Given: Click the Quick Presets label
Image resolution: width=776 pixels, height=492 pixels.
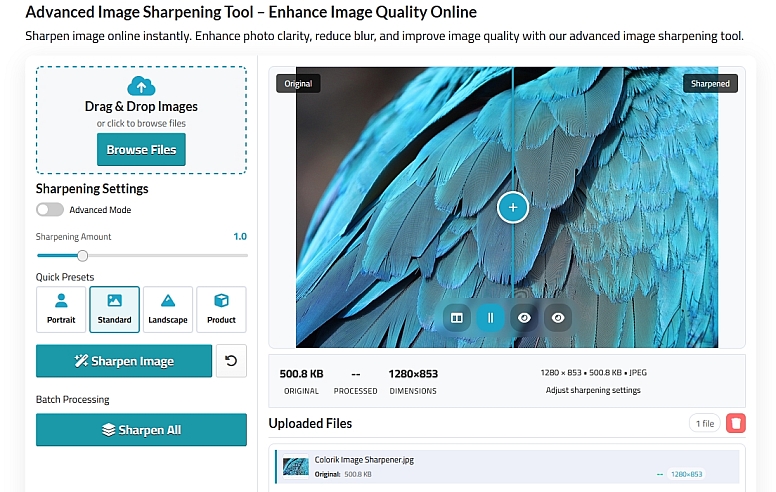Looking at the screenshot, I should pos(65,277).
